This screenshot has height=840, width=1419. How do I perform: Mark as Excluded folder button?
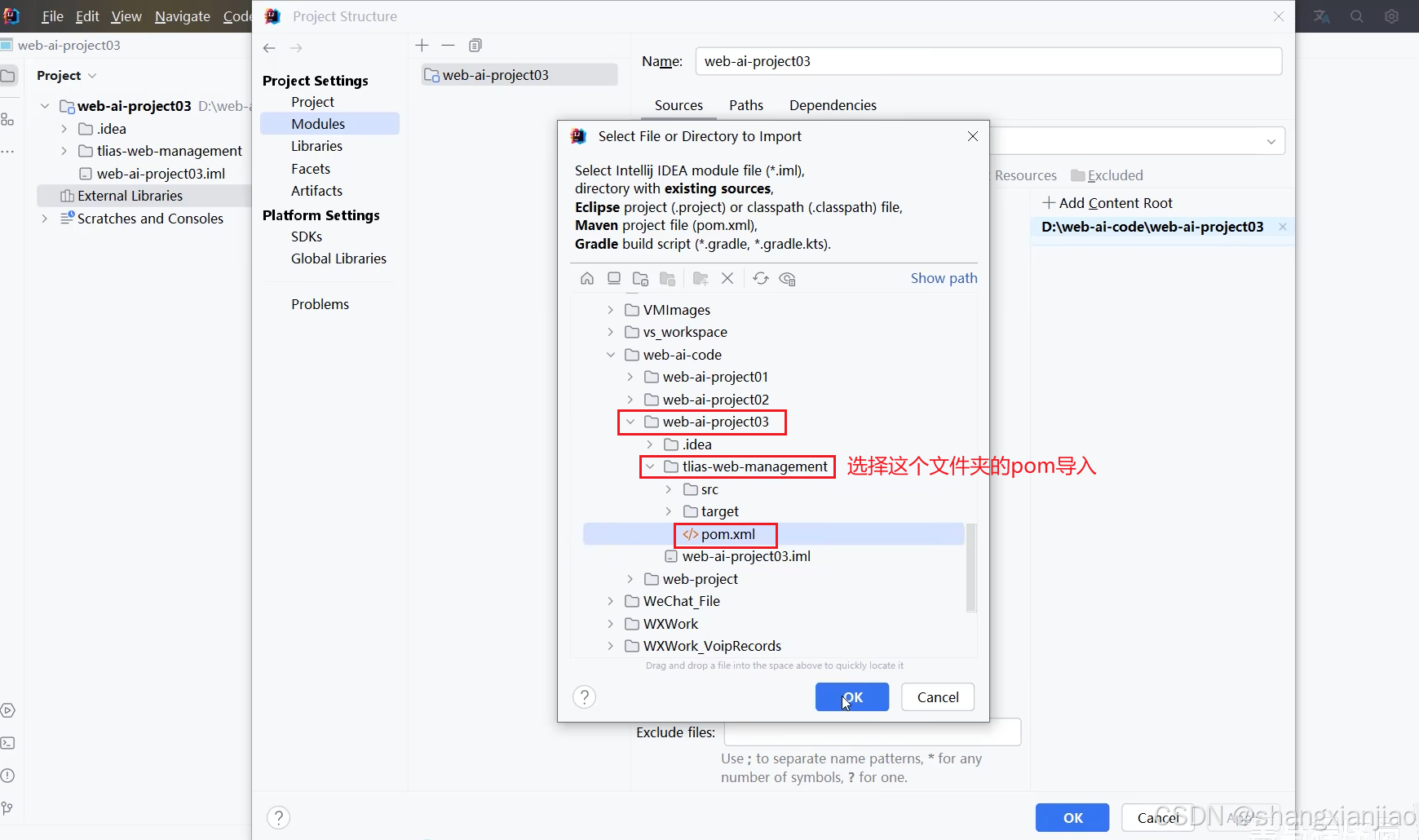(1107, 175)
